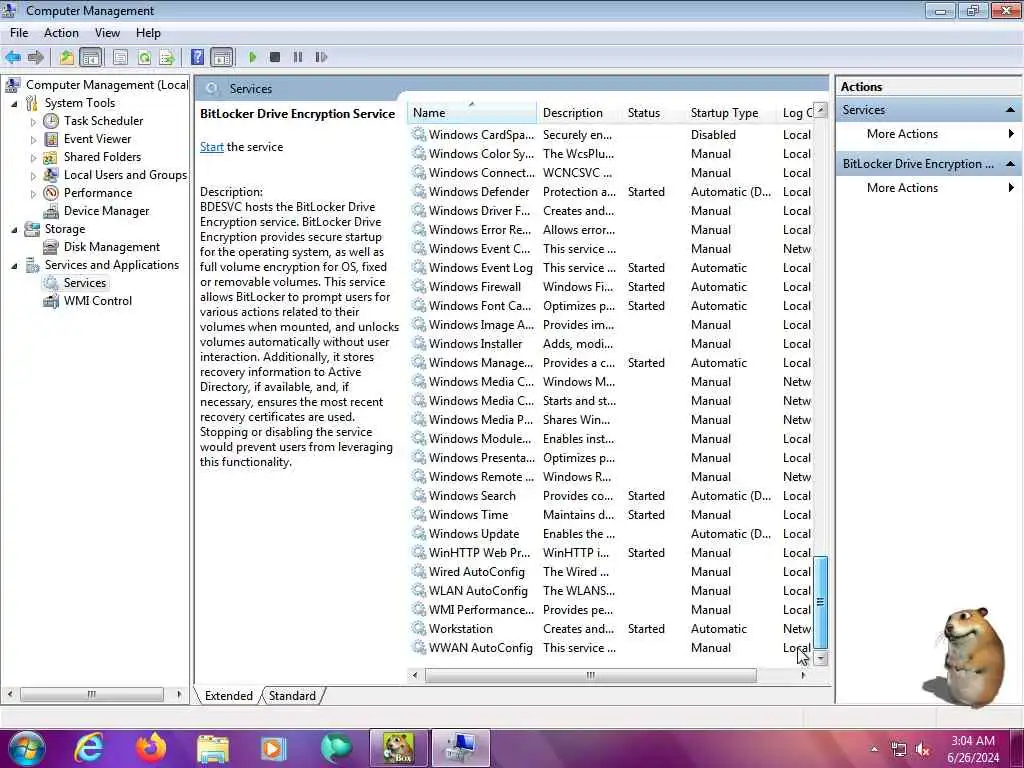1024x768 pixels.
Task: Sort by the Description column header
Action: [x=579, y=113]
